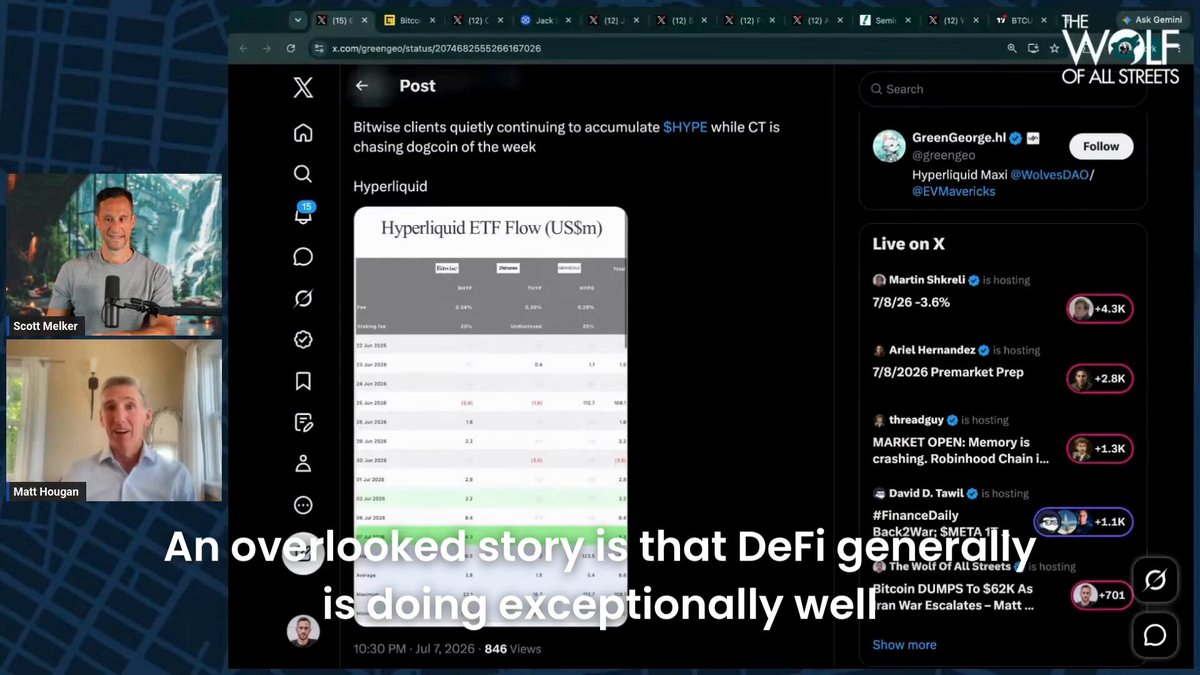The height and width of the screenshot is (675, 1200).
Task: Open the @EVMavericks mention link
Action: (x=954, y=191)
